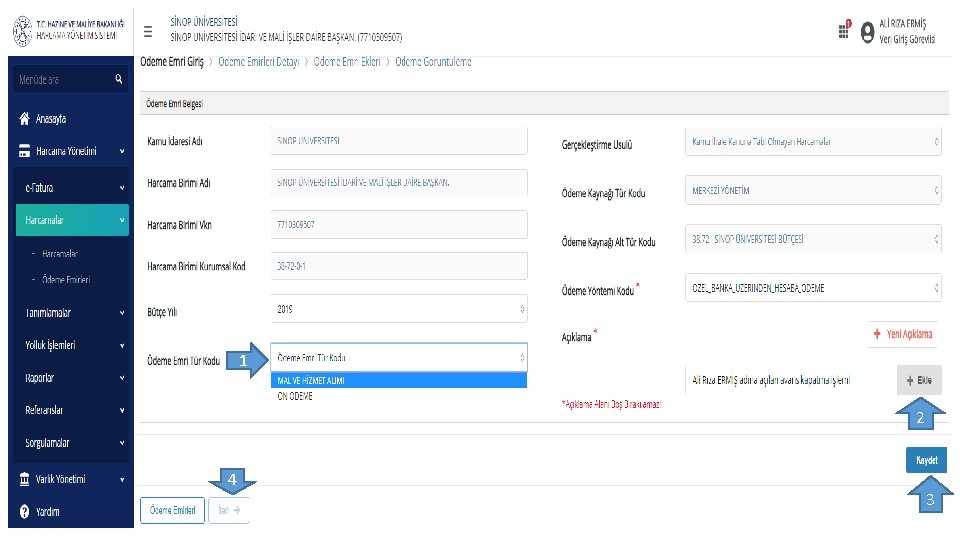The image size is (960, 540).
Task: Select MAL VE HİZMET ALIMI option
Action: coord(399,380)
